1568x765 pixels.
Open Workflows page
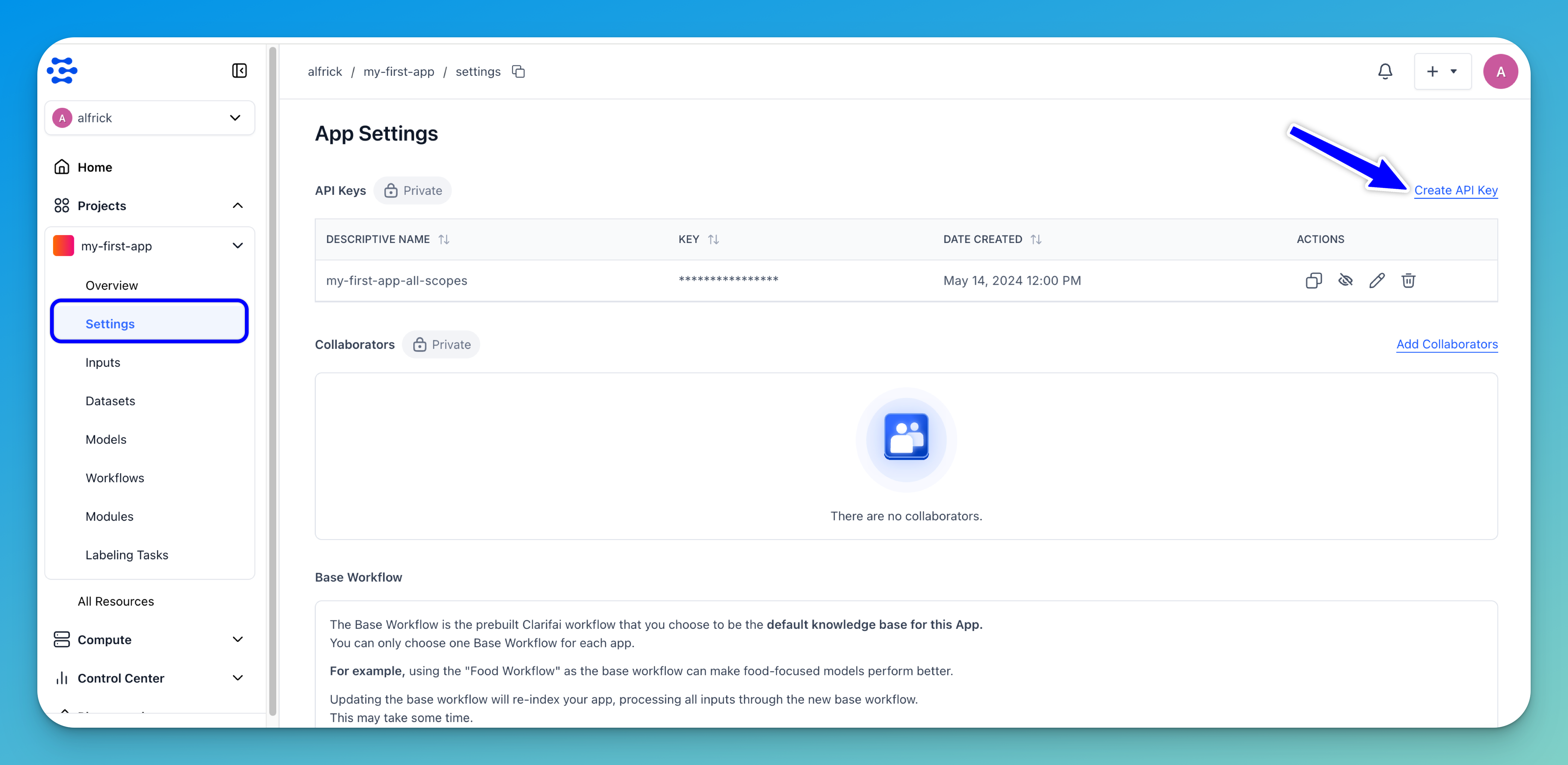(115, 478)
